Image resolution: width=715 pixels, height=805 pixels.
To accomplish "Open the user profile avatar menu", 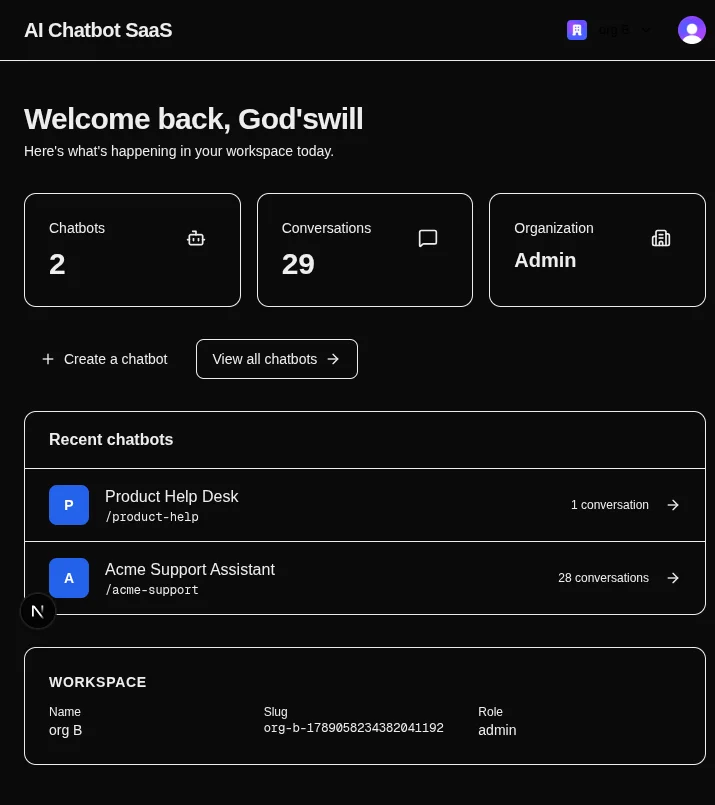I will click(691, 30).
